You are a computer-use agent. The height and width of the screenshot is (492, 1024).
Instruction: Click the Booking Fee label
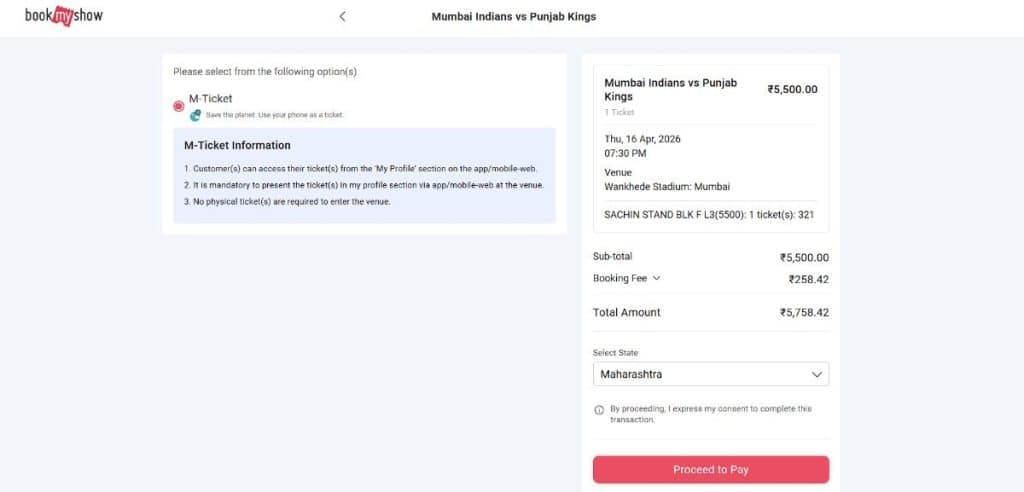(x=619, y=279)
